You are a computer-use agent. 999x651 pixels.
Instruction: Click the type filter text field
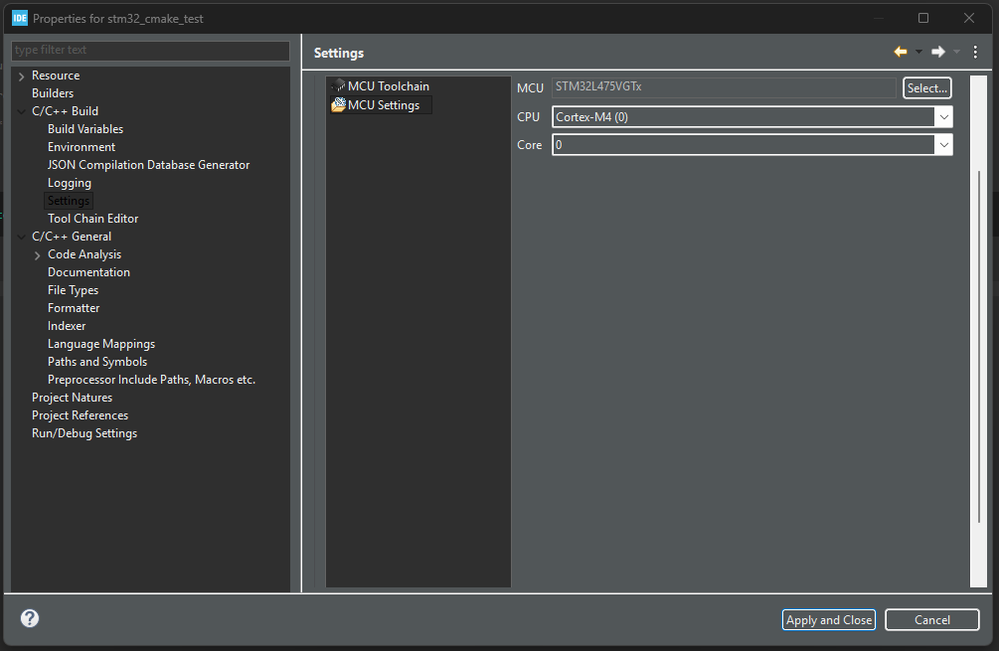click(150, 50)
